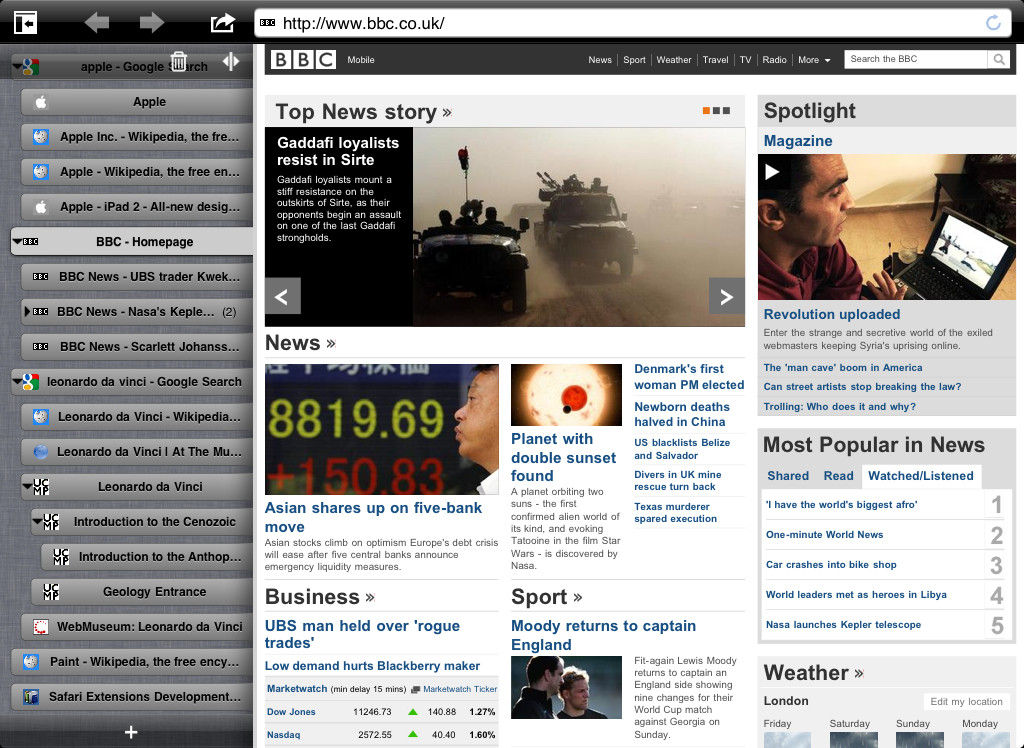1024x748 pixels.
Task: Open the share menu icon
Action: coord(222,23)
